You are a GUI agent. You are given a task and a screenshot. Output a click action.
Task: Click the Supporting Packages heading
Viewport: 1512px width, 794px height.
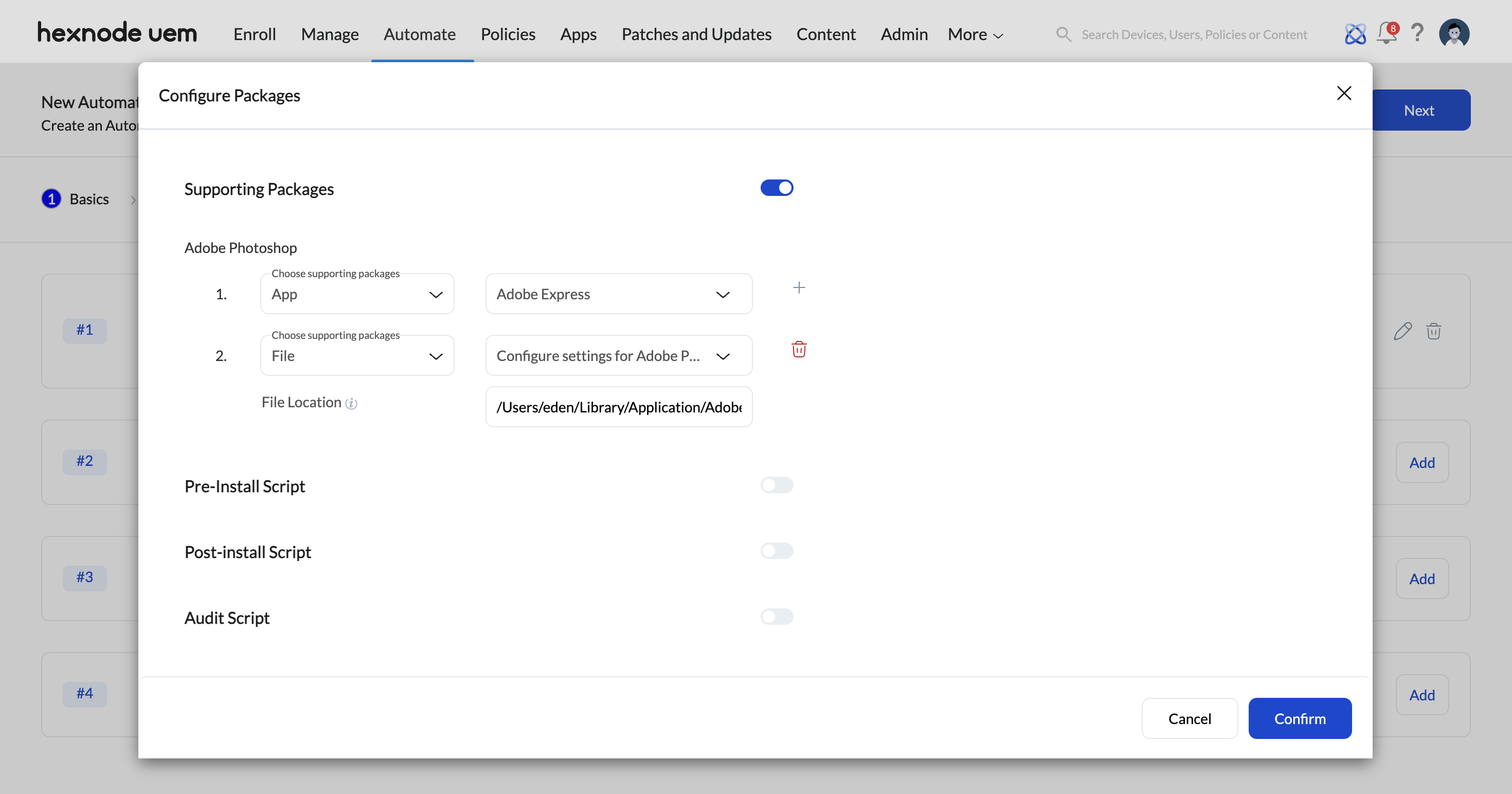click(259, 189)
